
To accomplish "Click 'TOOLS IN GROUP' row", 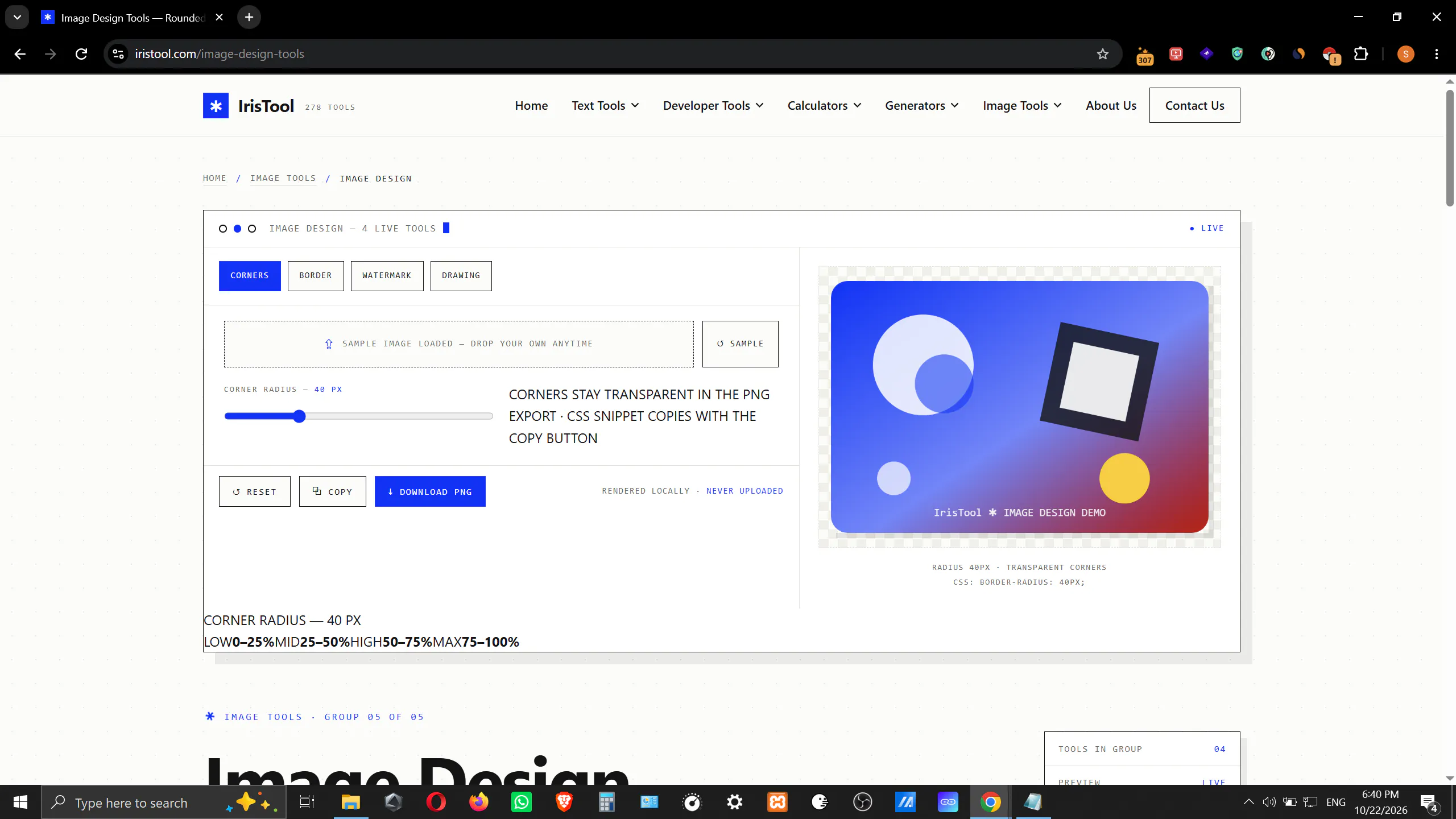I will 1142,749.
